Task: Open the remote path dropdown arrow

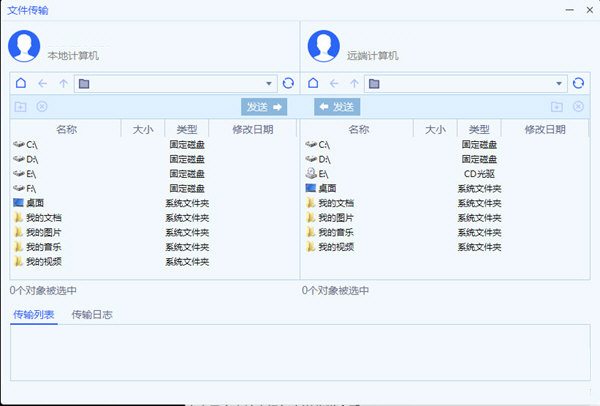Action: (x=560, y=84)
